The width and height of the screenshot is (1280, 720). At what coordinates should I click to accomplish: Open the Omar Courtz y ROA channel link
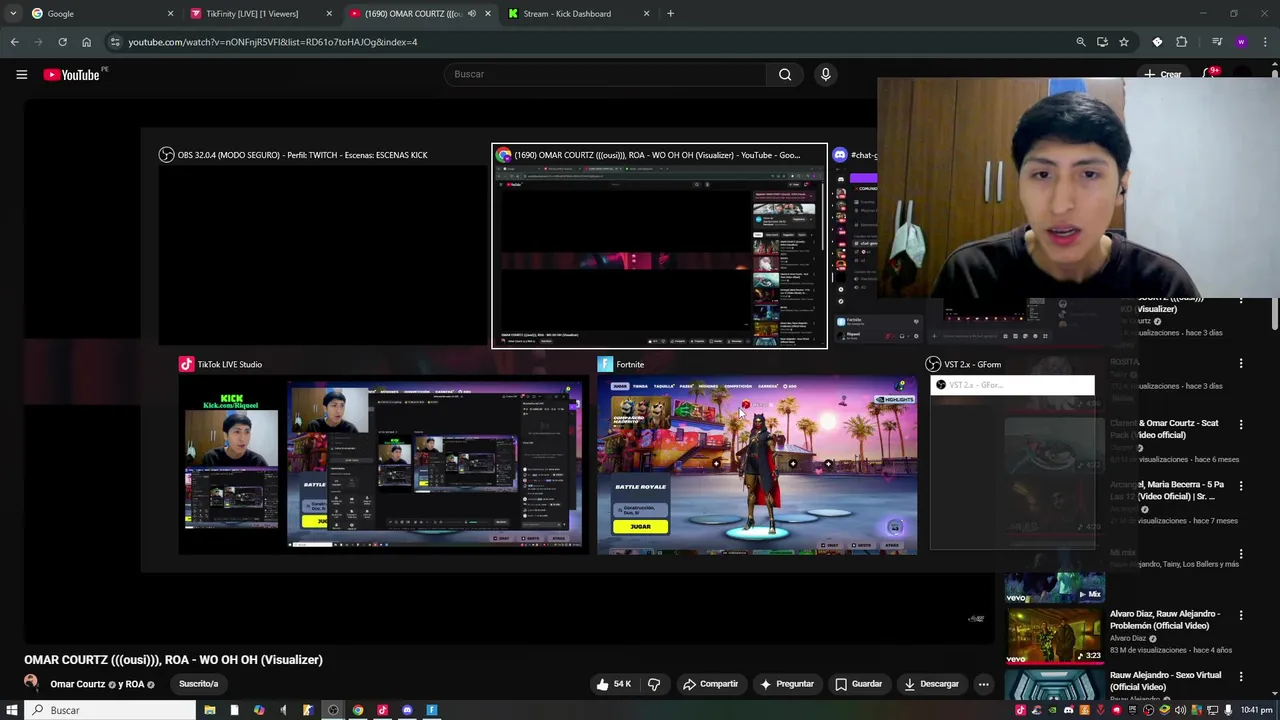97,684
